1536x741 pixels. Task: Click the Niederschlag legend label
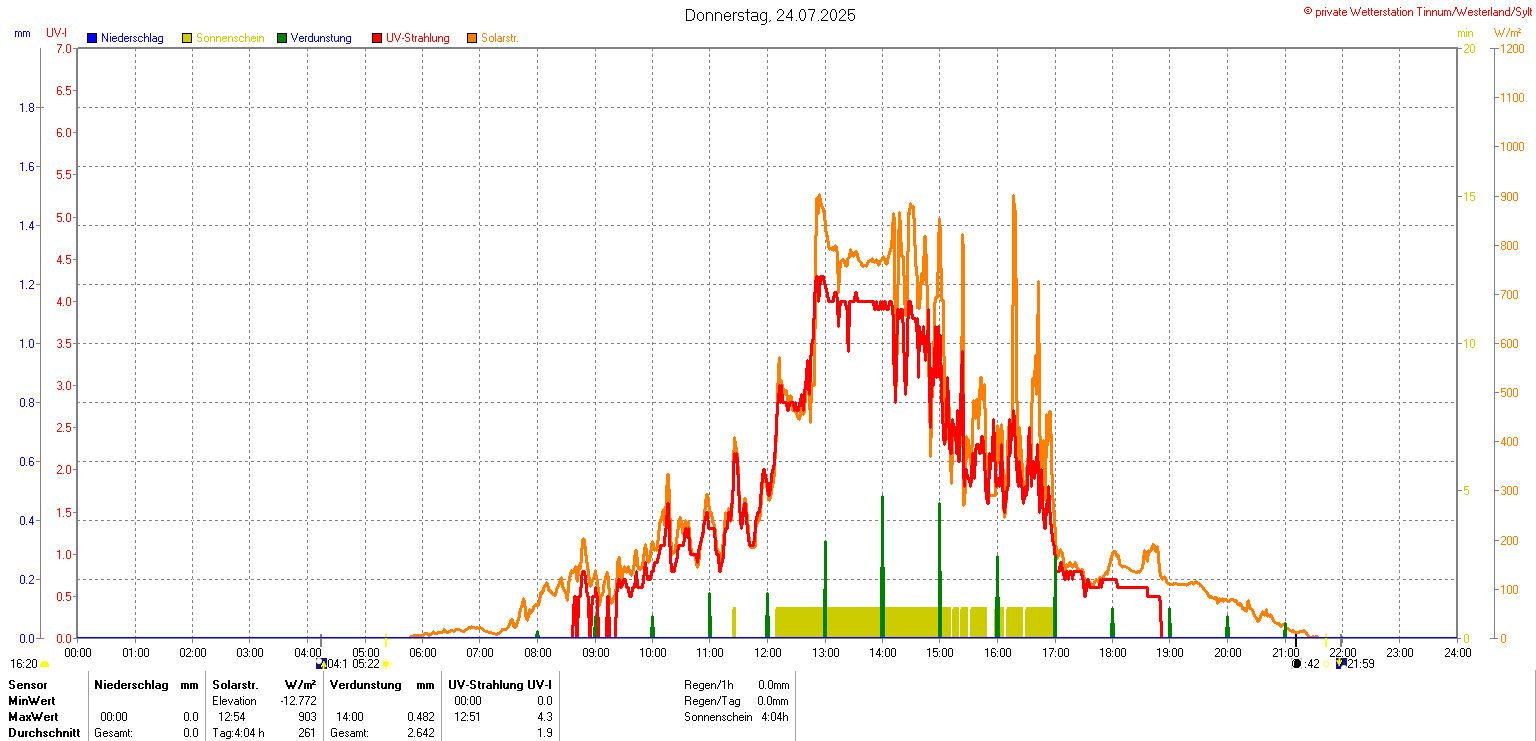pos(132,38)
